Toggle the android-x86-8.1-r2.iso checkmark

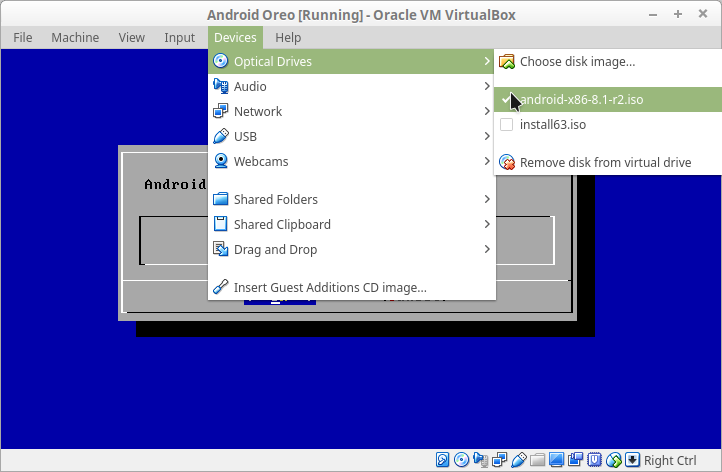click(x=507, y=99)
